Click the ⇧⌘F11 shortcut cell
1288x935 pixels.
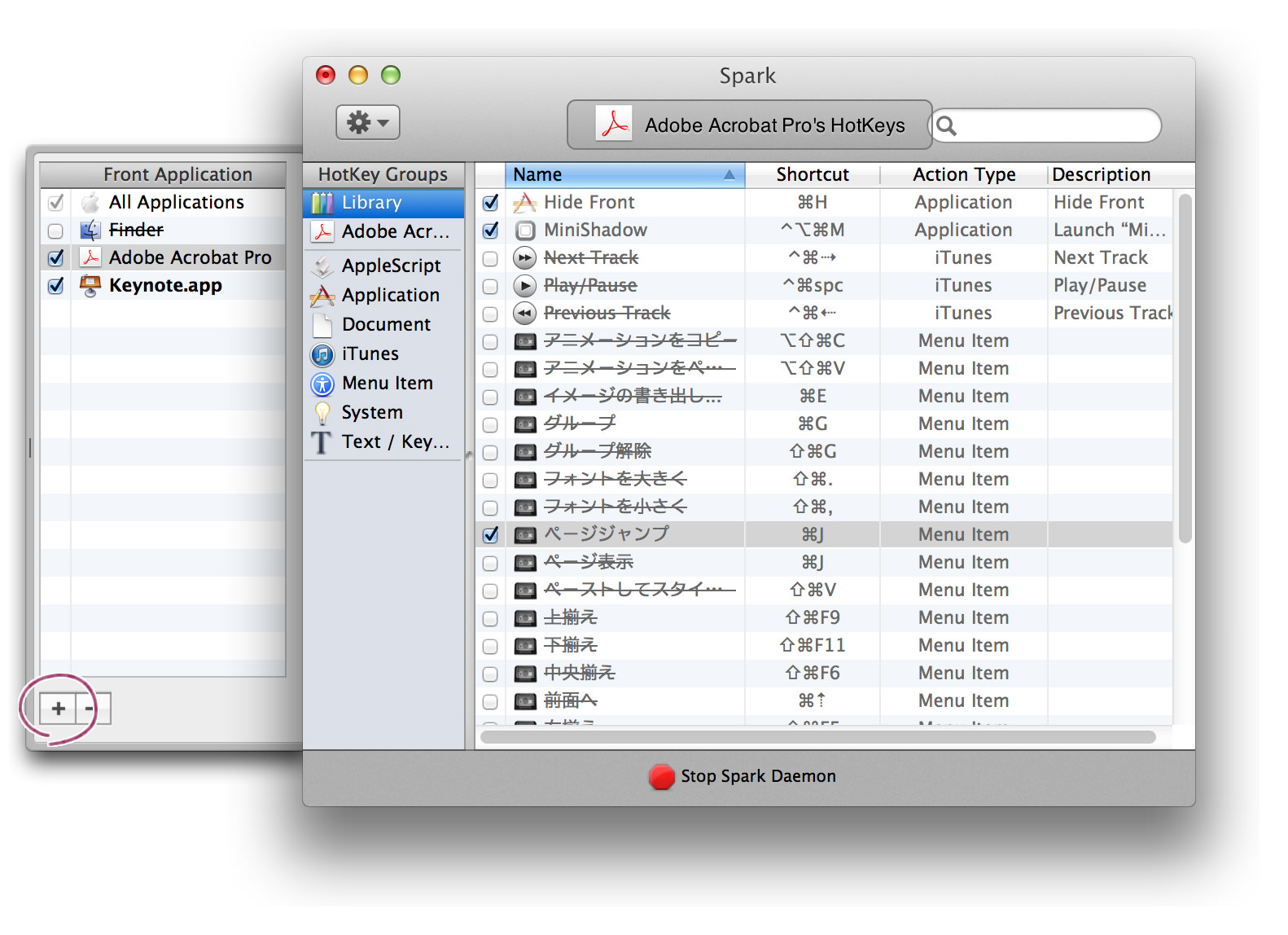(813, 646)
